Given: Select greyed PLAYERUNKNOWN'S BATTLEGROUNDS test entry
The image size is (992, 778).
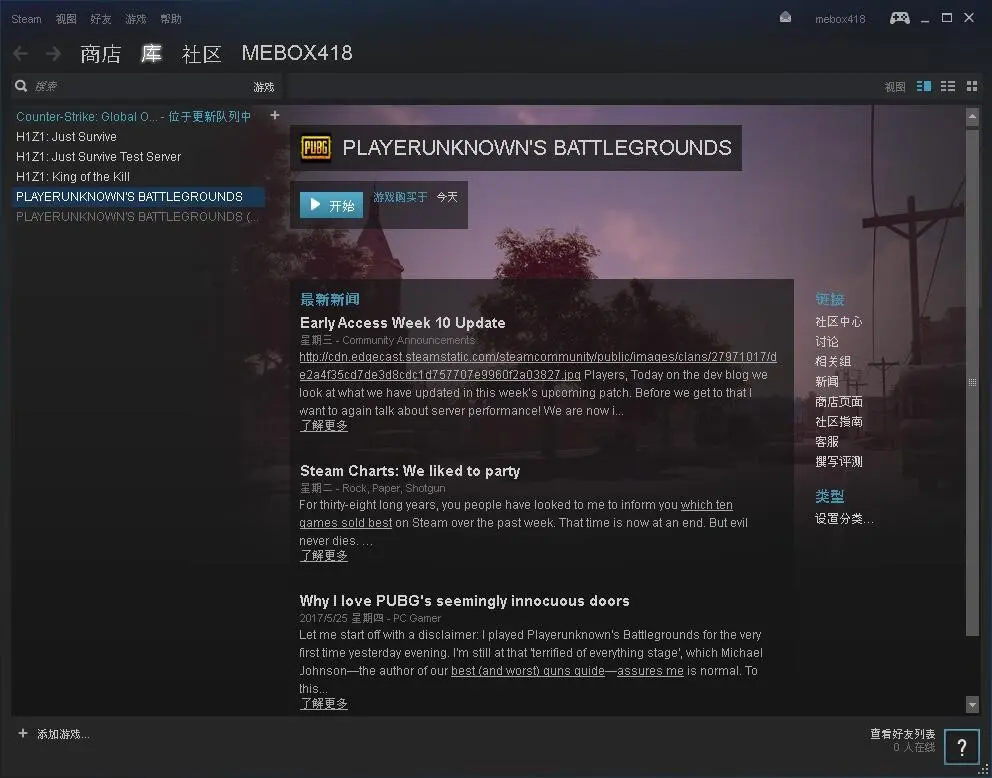Looking at the screenshot, I should pyautogui.click(x=137, y=216).
